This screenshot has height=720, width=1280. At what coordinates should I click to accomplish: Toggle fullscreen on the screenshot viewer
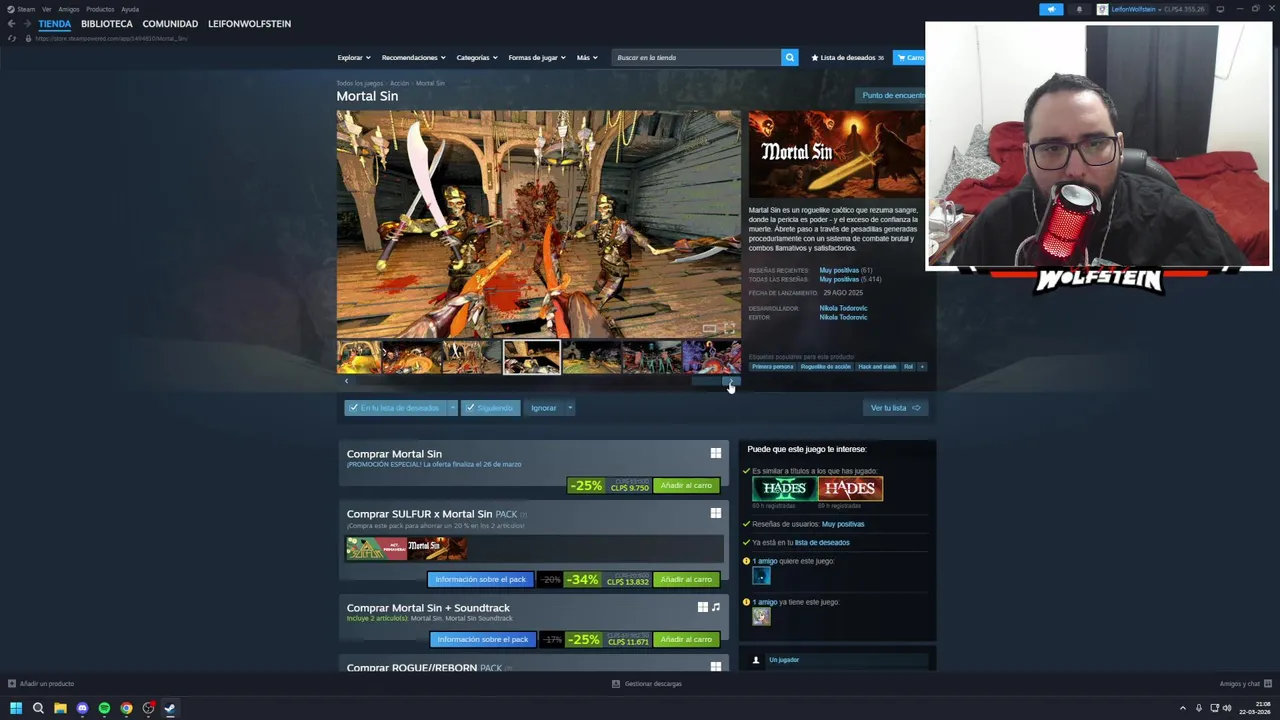[729, 328]
